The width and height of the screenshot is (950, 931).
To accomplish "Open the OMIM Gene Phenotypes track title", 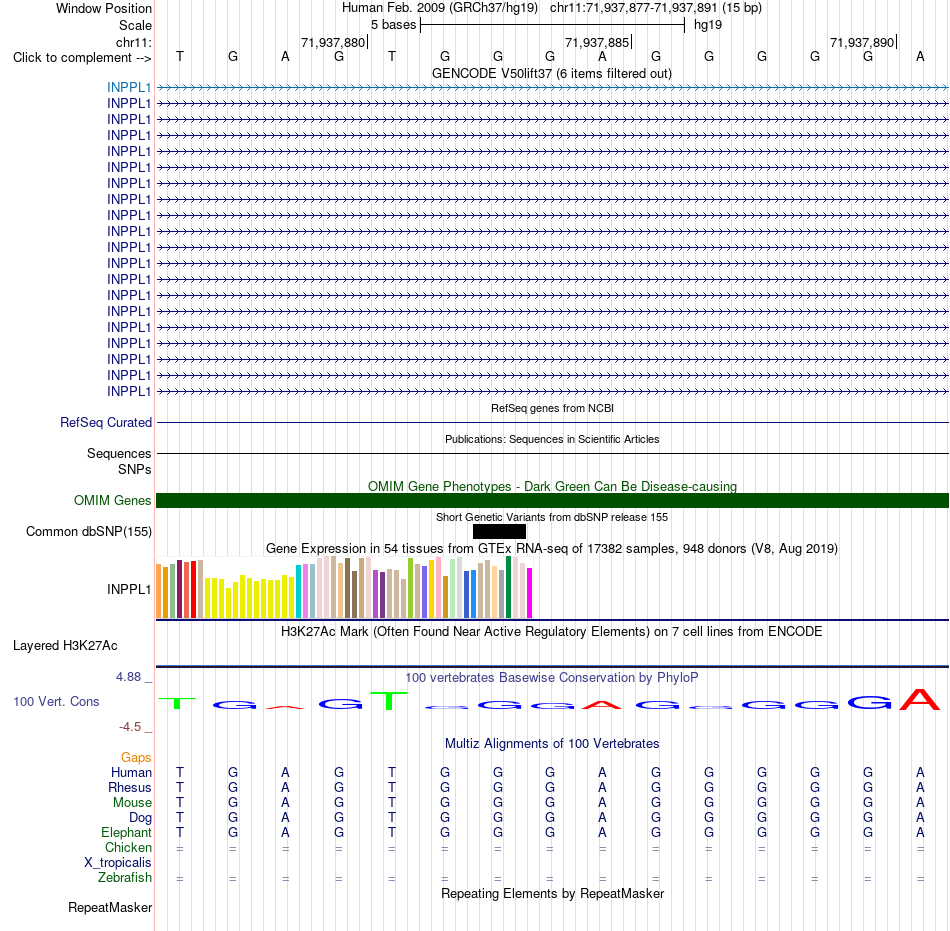I will [x=552, y=486].
